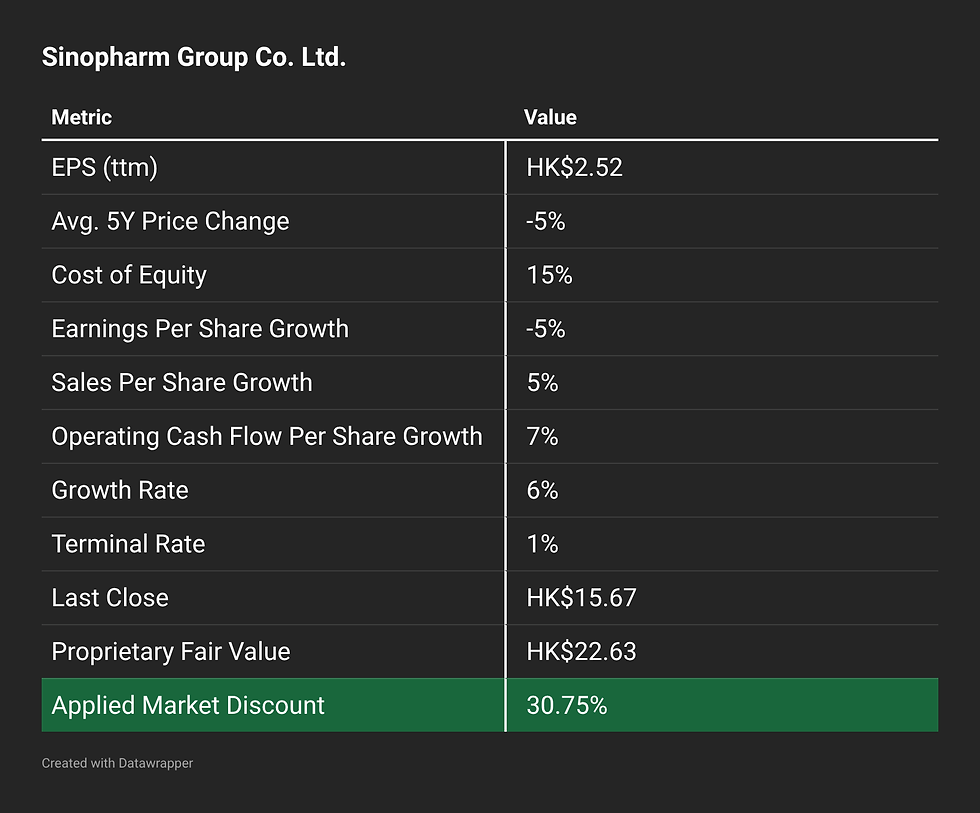Open the 'Created with Datawrapper' credit
The image size is (980, 813).
click(x=118, y=763)
